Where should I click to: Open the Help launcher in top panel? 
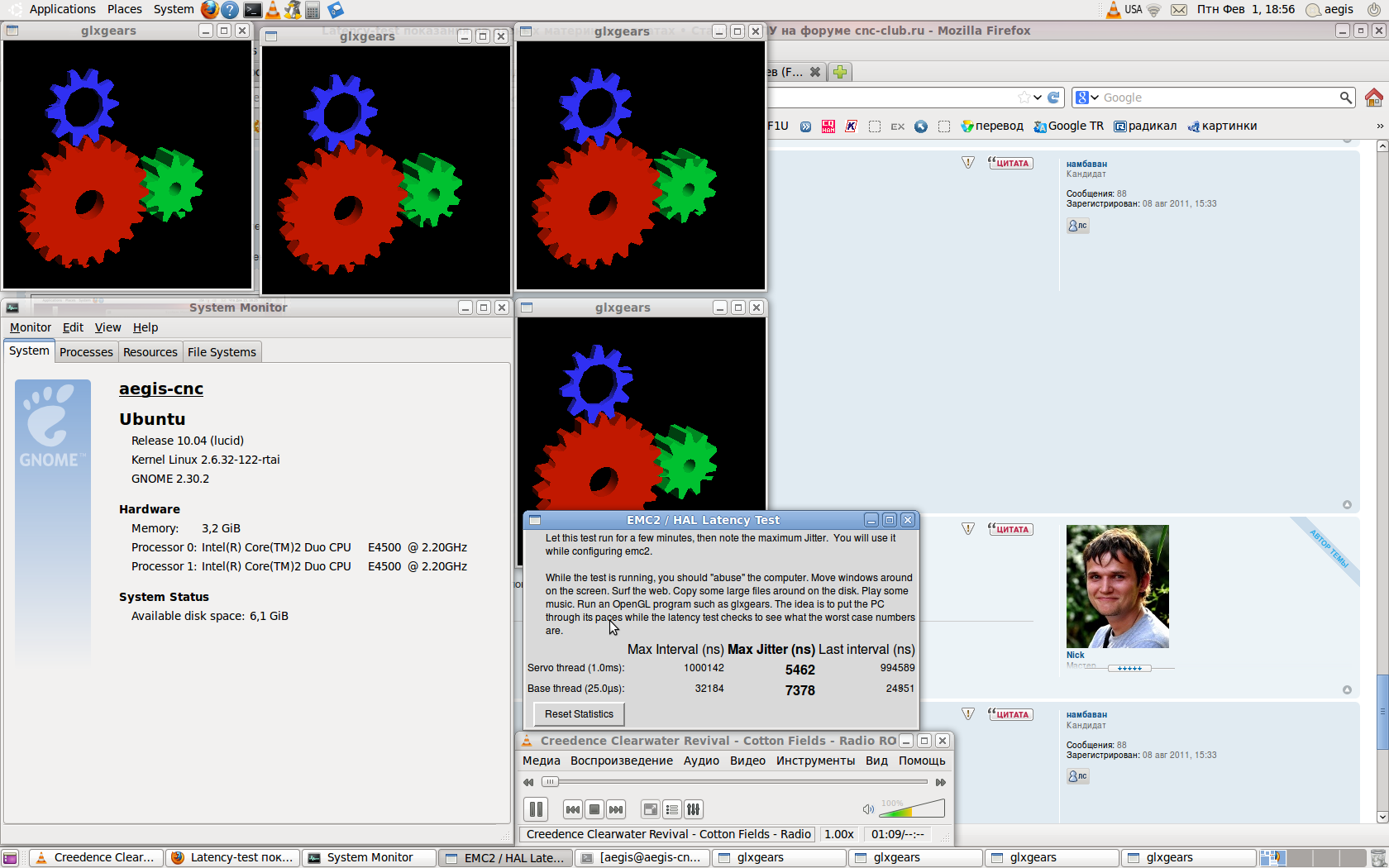coord(230,10)
